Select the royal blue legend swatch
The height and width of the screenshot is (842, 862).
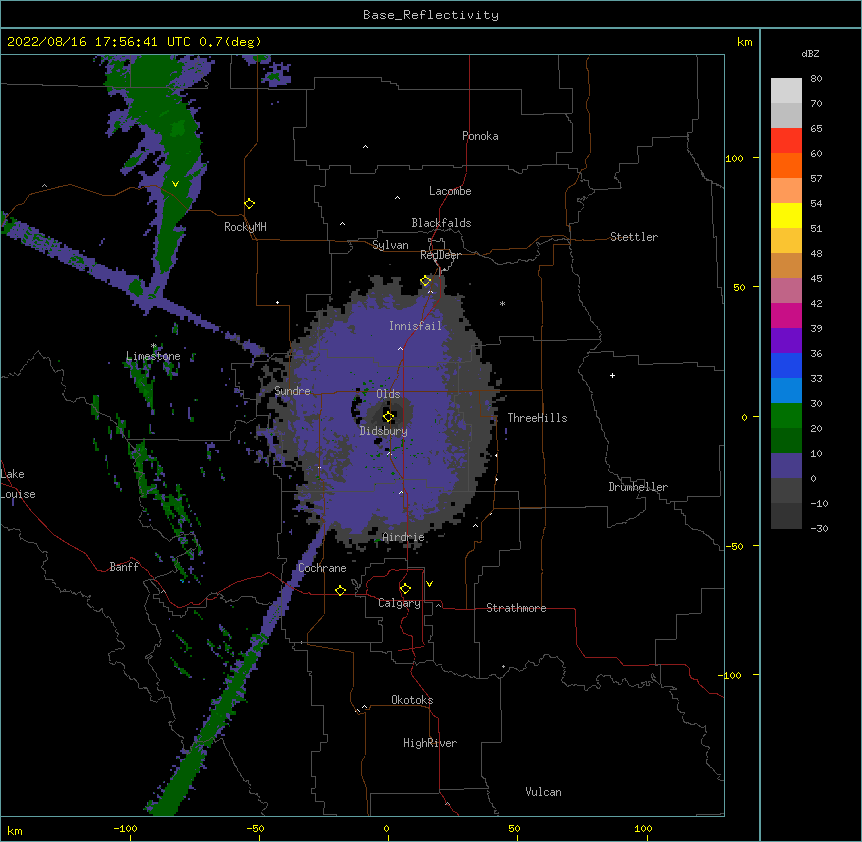786,365
